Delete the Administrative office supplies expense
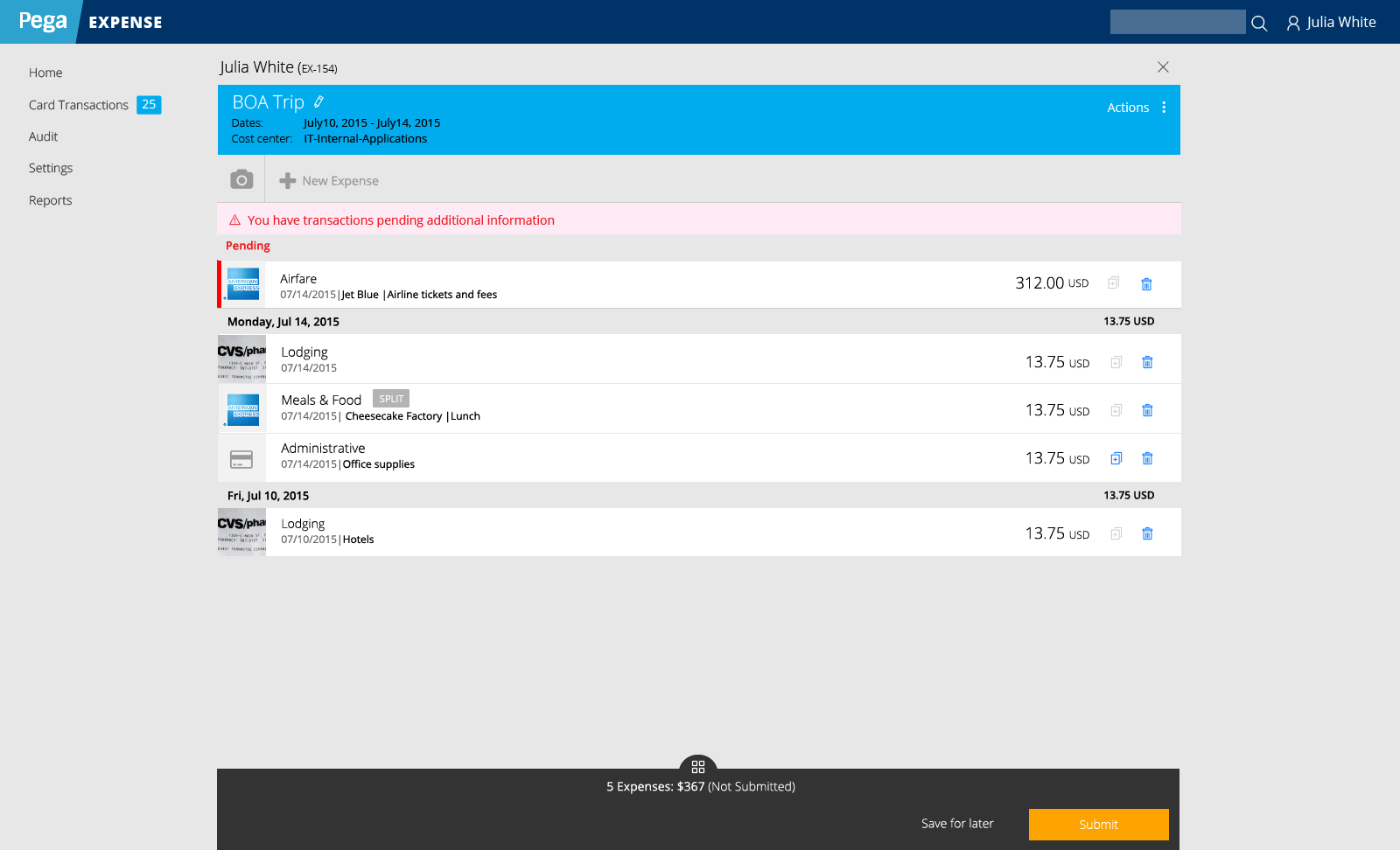This screenshot has width=1400, height=850. click(1147, 459)
